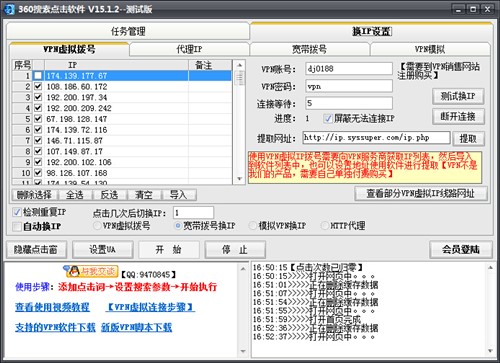This screenshot has height=363, width=500.
Task: Minimize the window
Action: 459,9
